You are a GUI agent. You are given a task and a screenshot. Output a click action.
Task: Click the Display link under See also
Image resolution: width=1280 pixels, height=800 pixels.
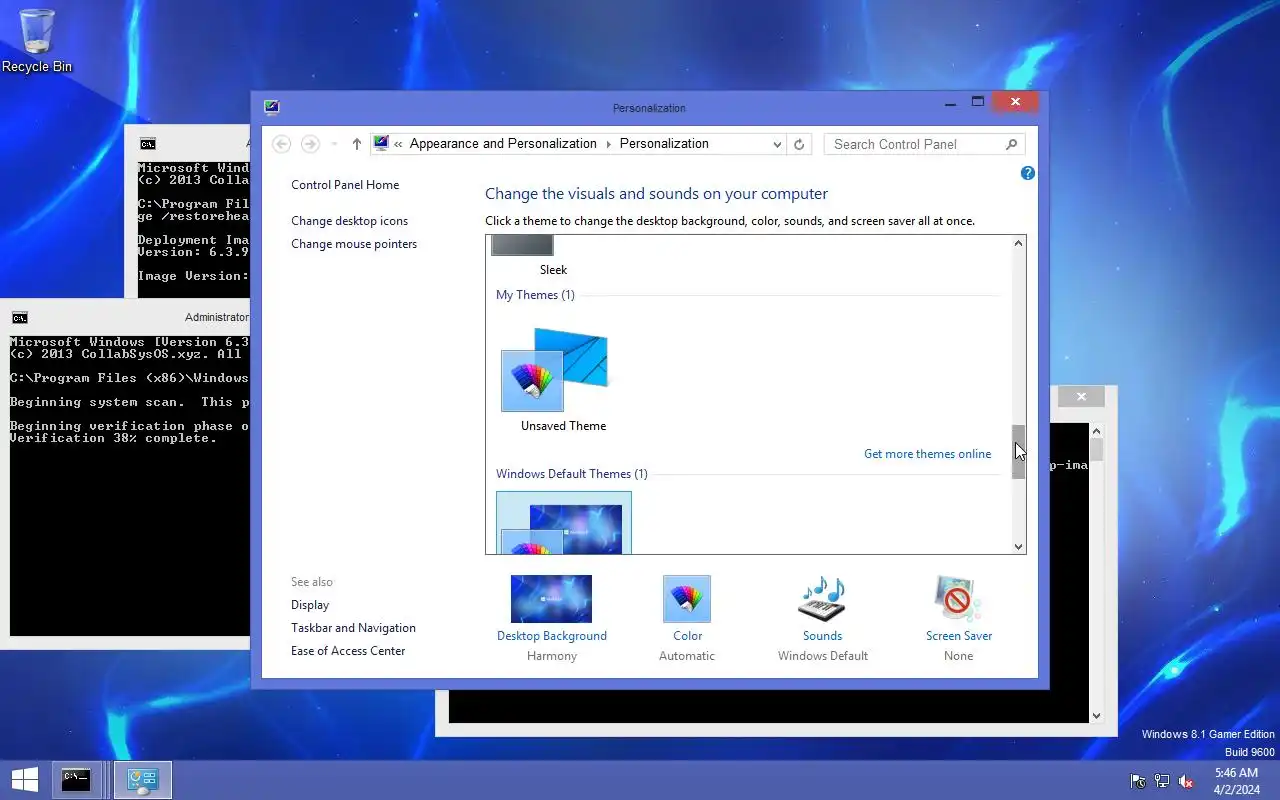pos(310,605)
